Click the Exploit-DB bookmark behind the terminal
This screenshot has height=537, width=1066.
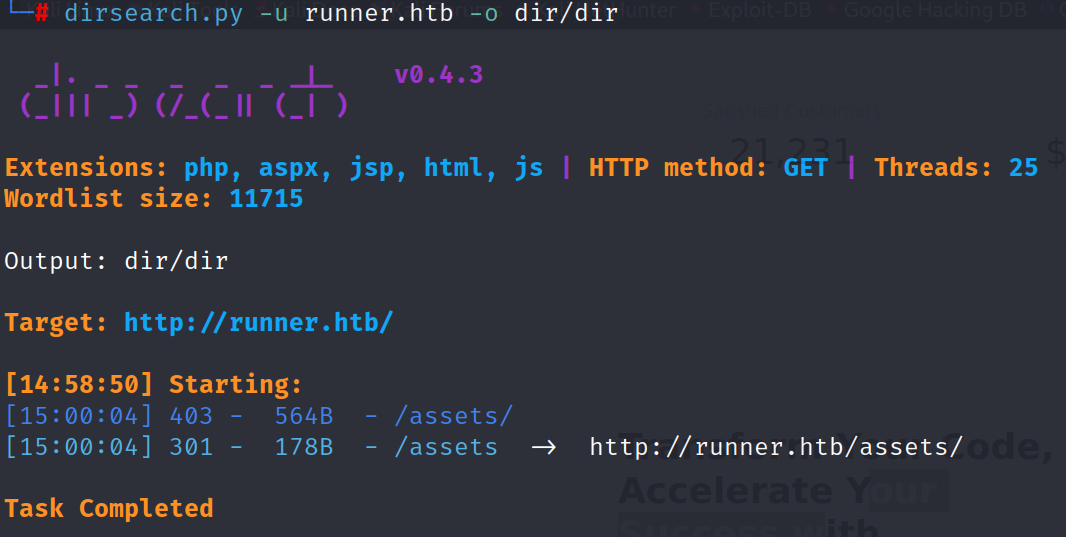[x=762, y=11]
